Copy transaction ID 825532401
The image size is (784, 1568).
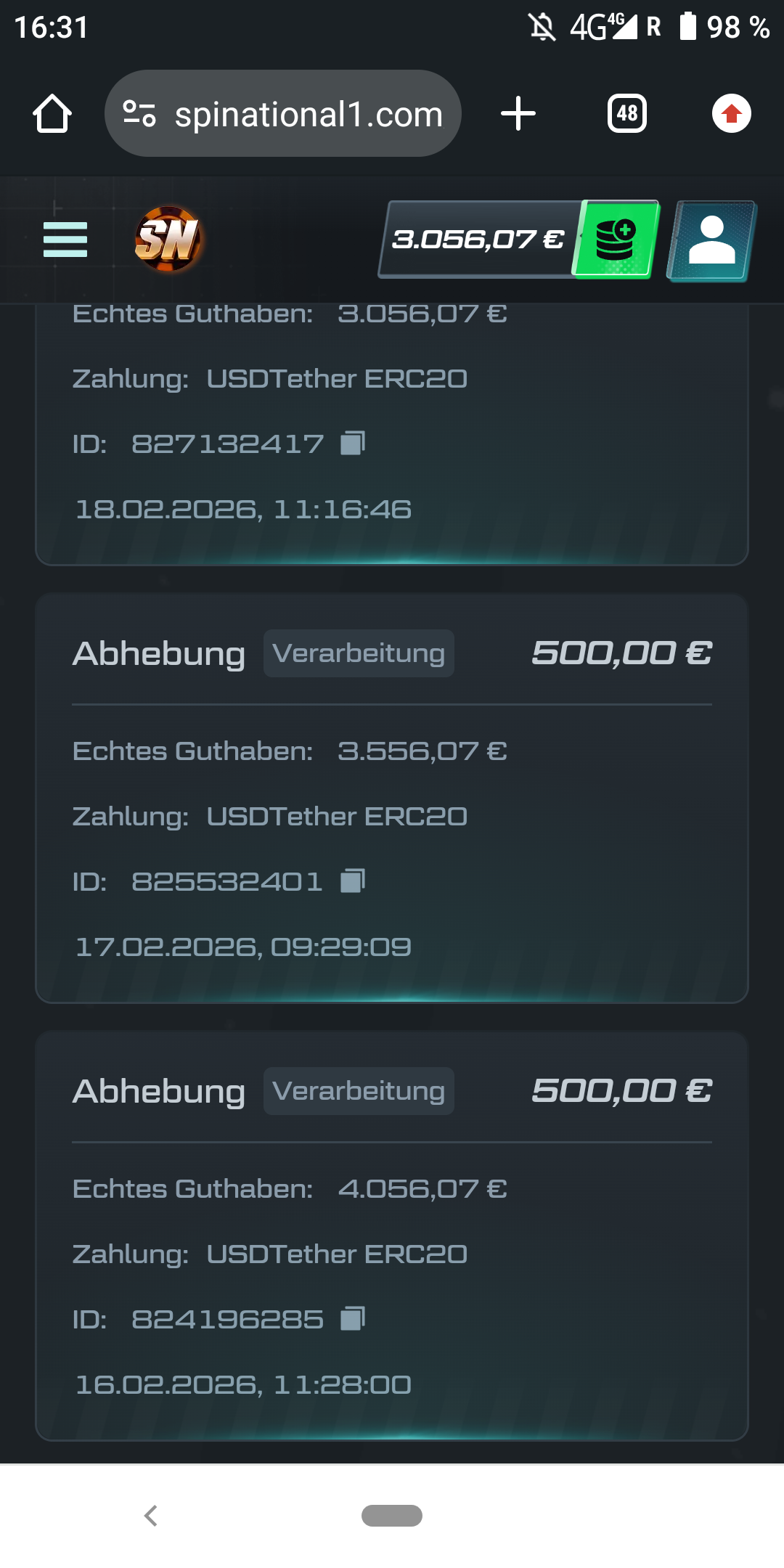pyautogui.click(x=353, y=881)
